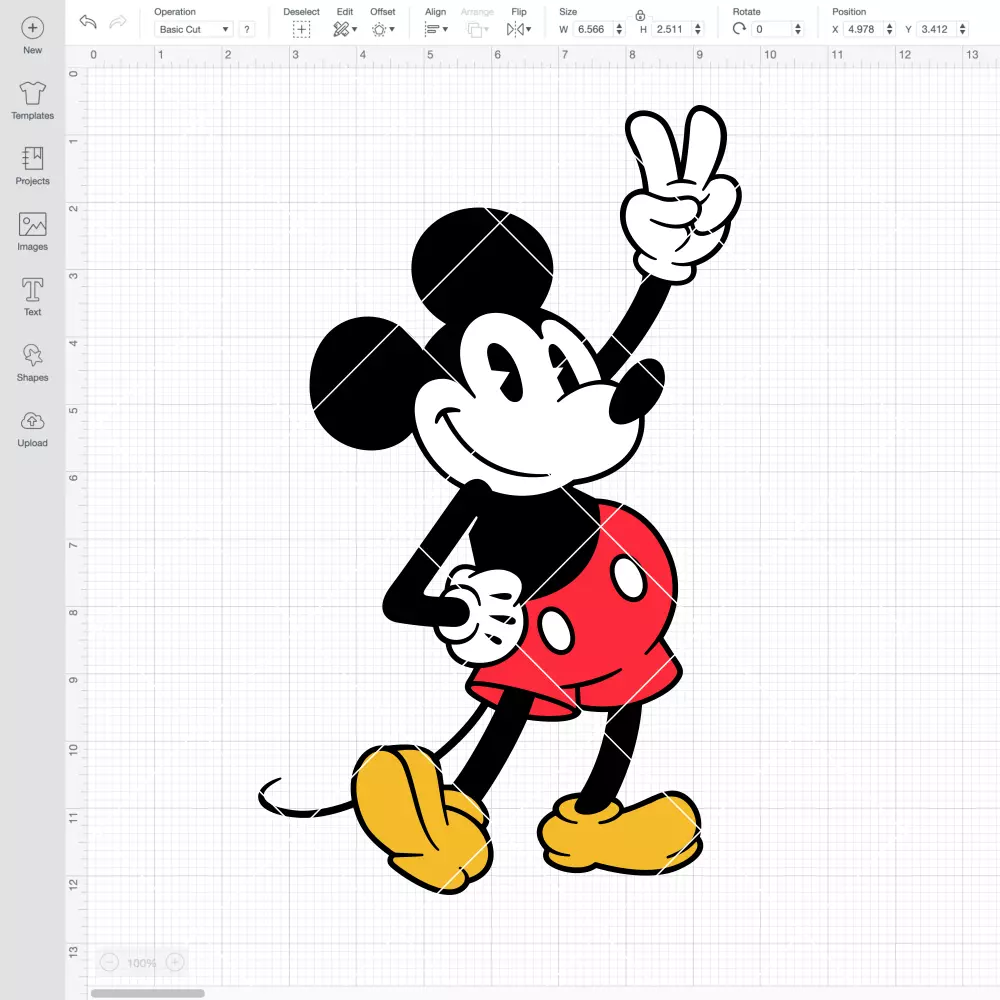Click the Position X stepper arrows
Screen dimensions: 1000x1000
pos(890,29)
